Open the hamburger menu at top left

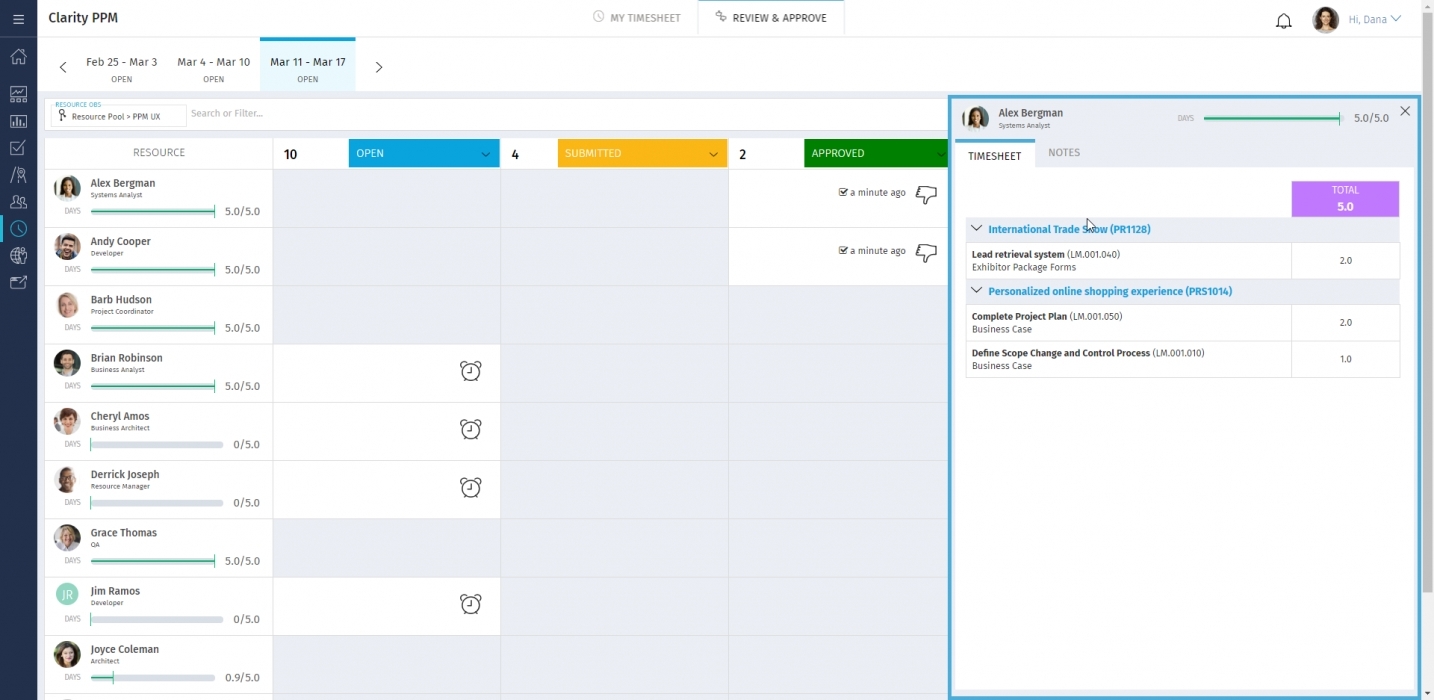pyautogui.click(x=18, y=18)
